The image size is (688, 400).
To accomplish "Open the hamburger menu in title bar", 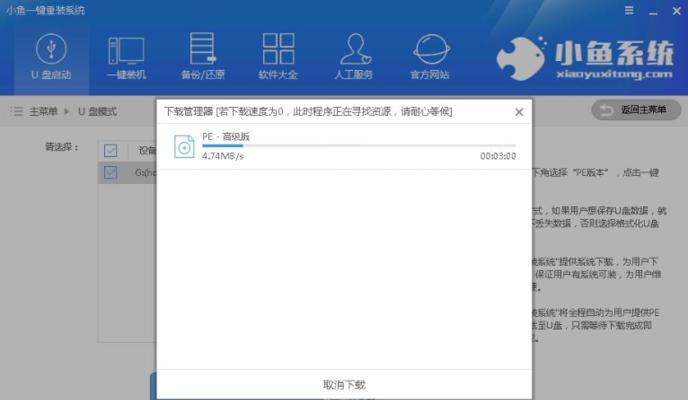I will click(629, 10).
